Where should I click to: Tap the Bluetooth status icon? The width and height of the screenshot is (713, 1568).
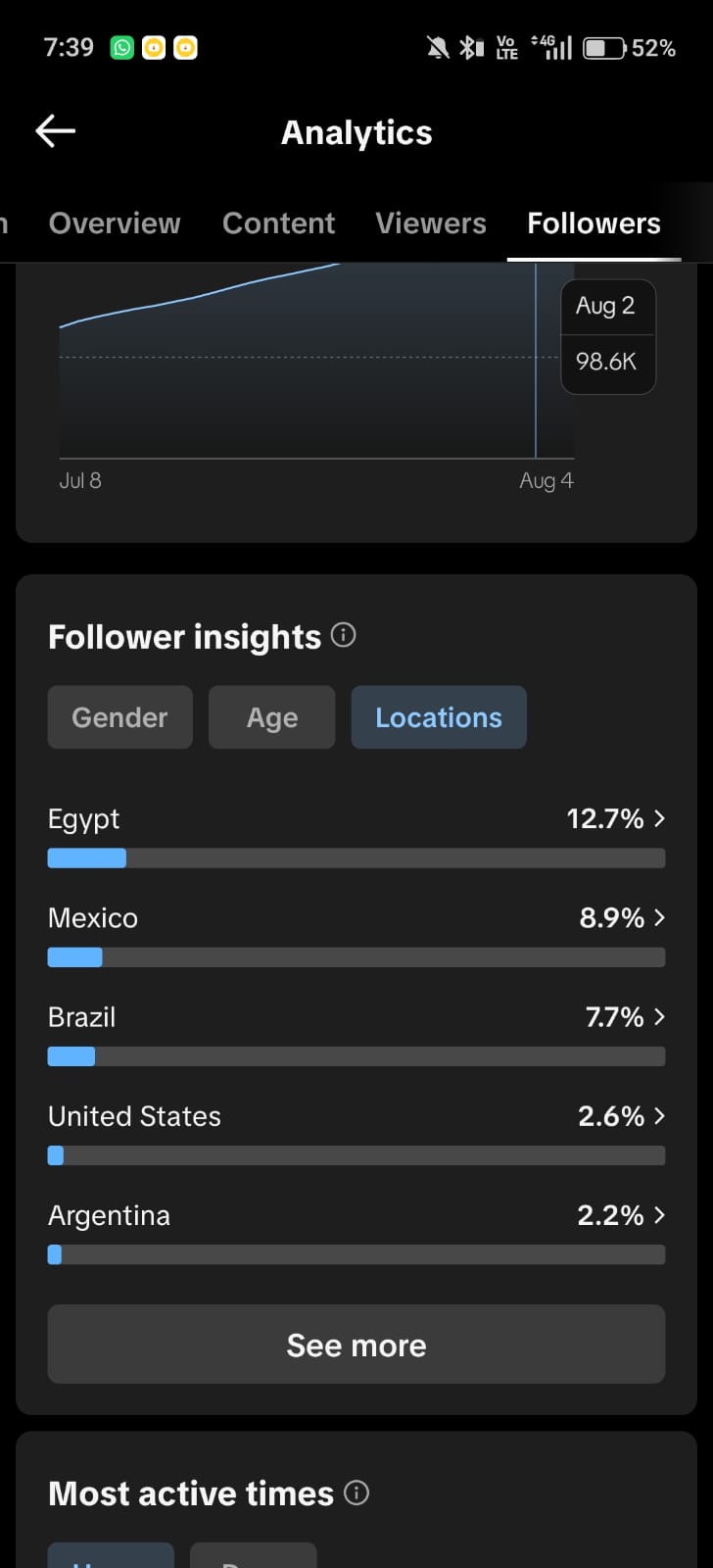[x=472, y=47]
